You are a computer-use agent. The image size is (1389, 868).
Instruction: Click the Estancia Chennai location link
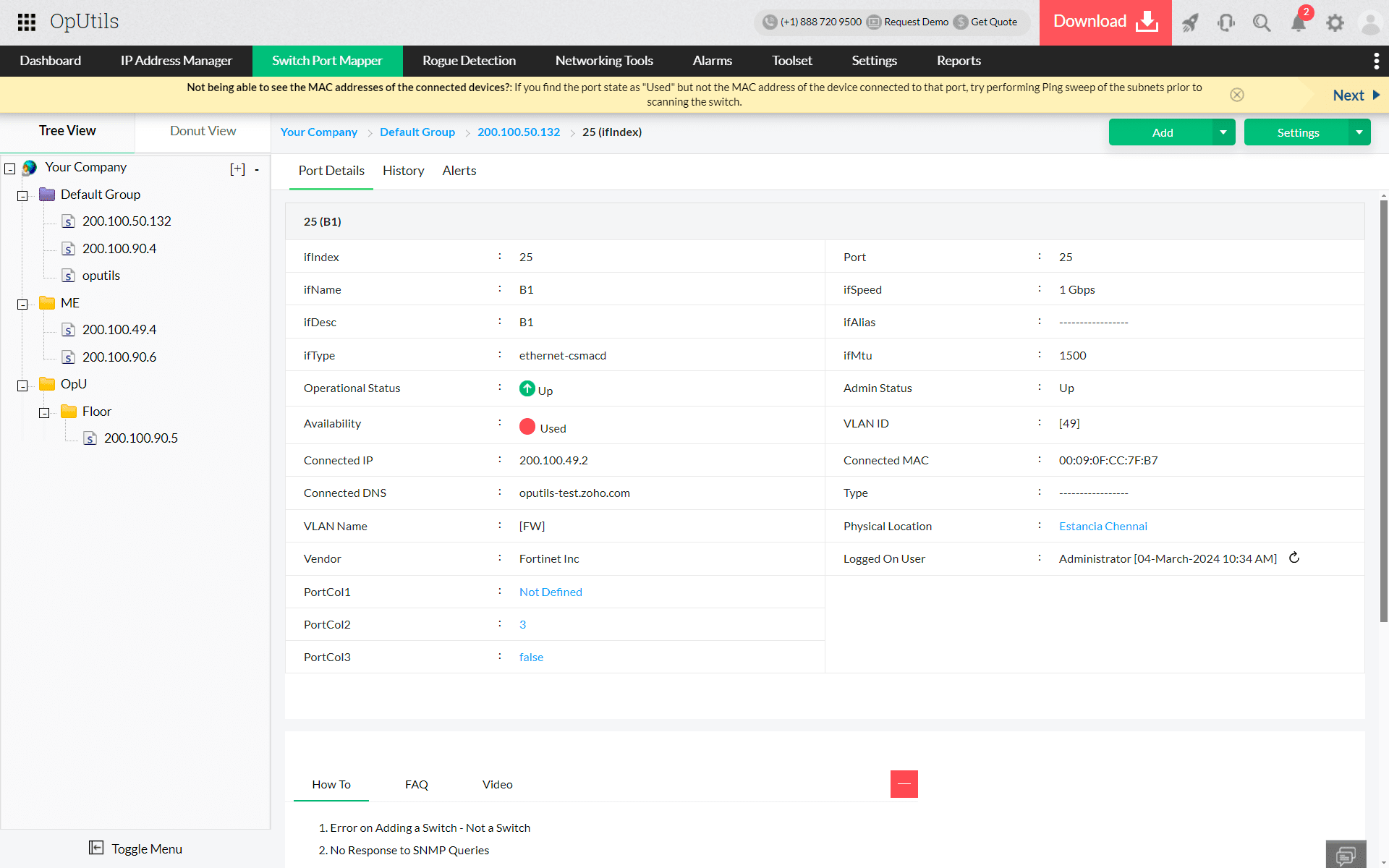pos(1103,526)
